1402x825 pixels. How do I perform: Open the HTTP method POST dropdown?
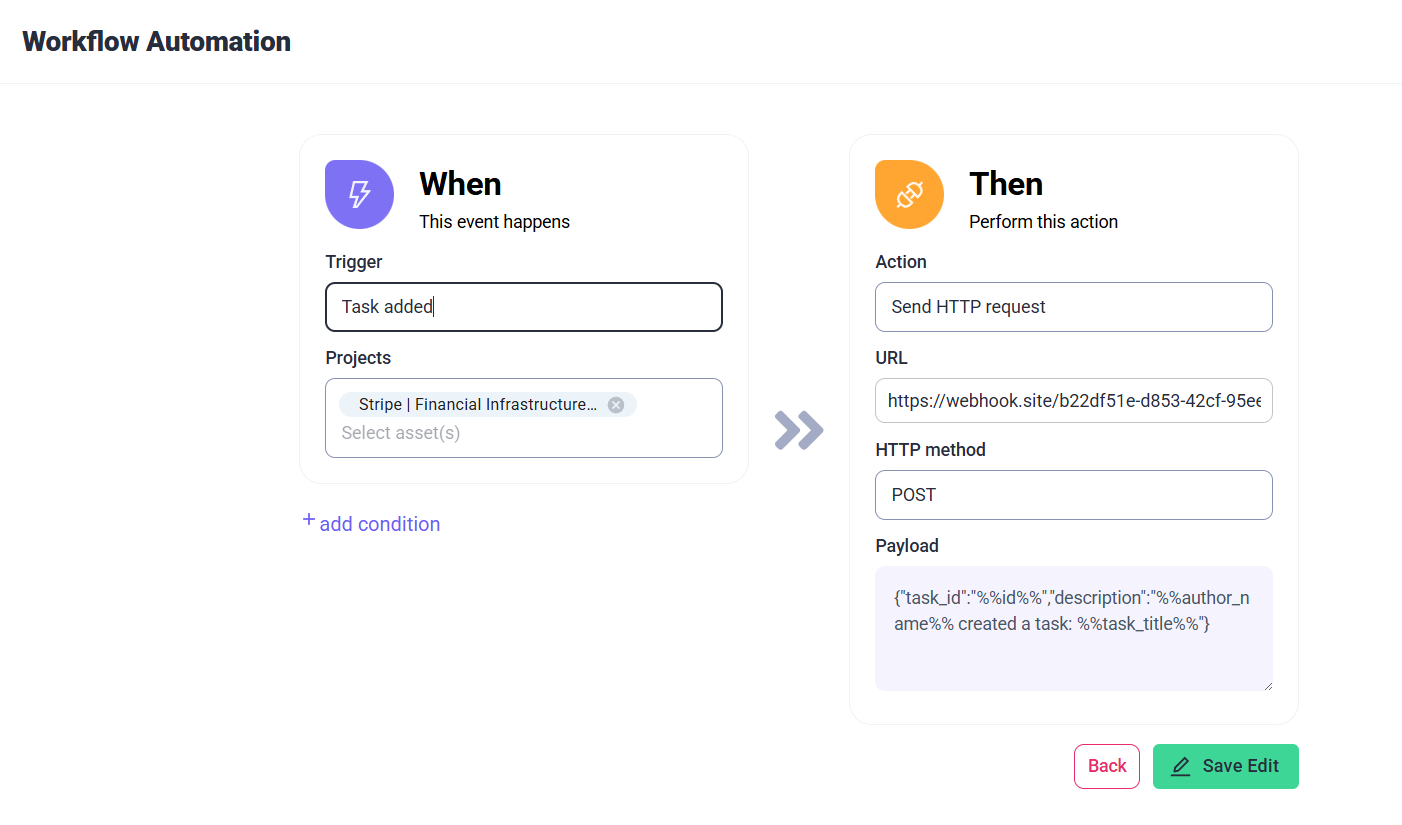(x=1073, y=495)
